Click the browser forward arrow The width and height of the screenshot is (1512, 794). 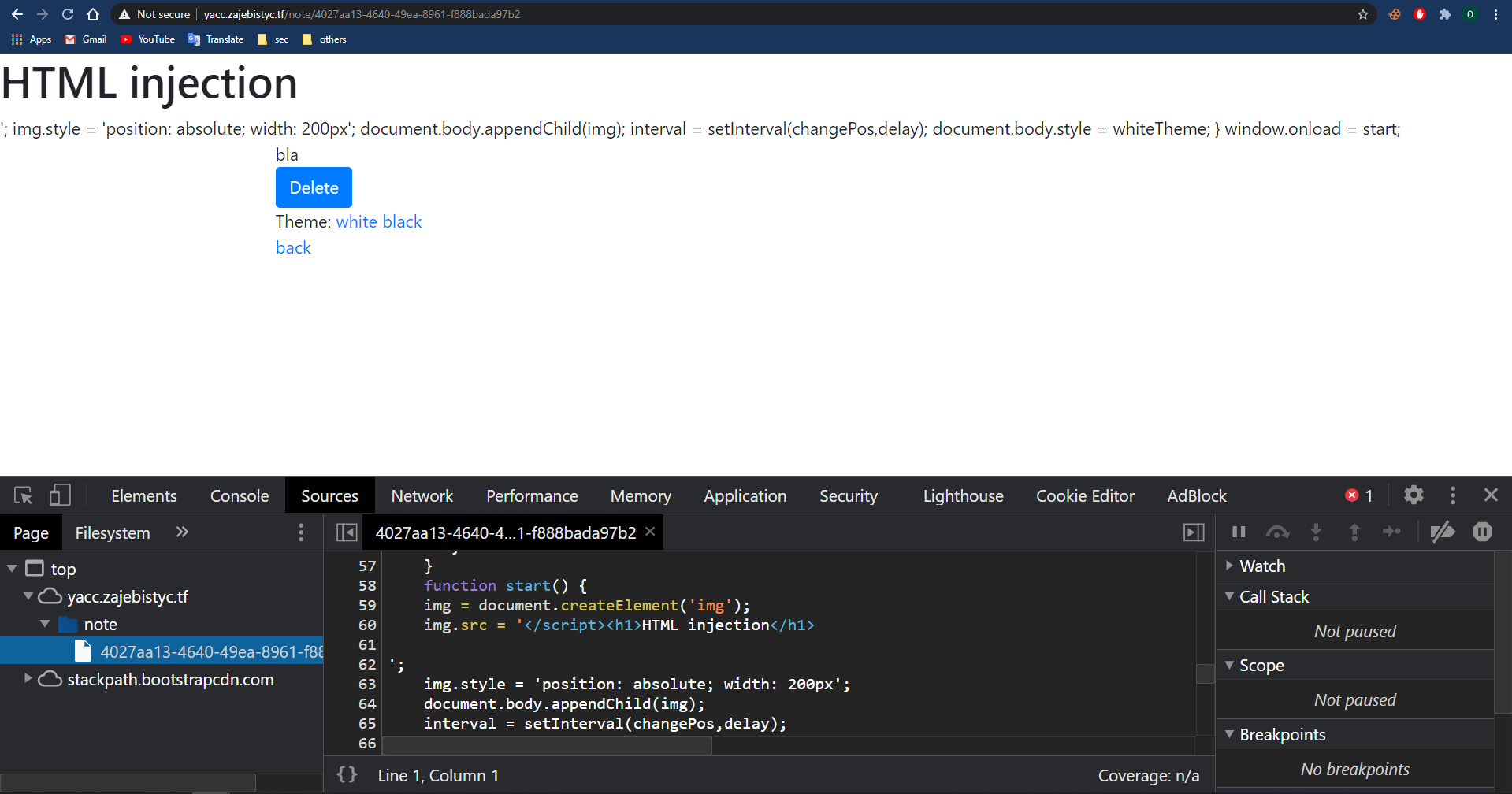tap(43, 14)
